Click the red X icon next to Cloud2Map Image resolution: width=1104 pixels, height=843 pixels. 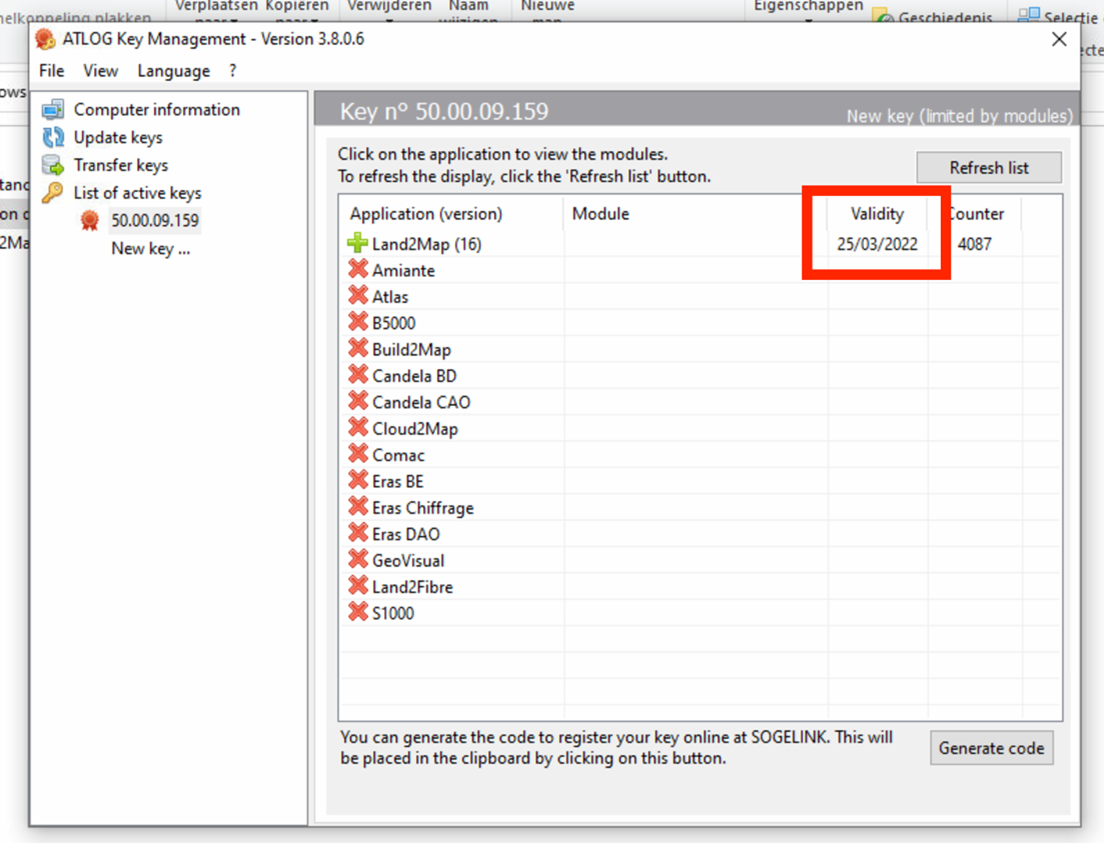point(358,427)
